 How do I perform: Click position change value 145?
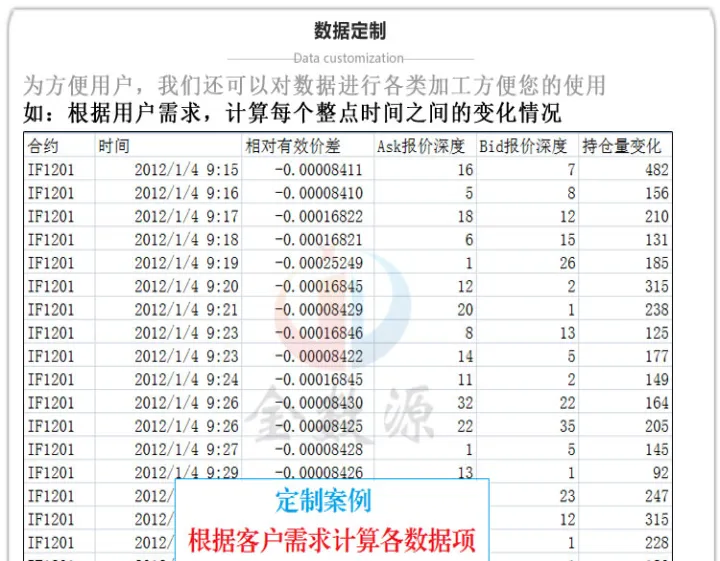(657, 449)
